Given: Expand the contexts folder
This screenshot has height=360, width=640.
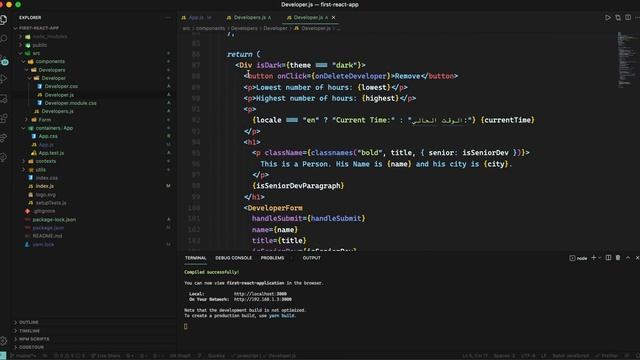Looking at the screenshot, I should 46,161.
